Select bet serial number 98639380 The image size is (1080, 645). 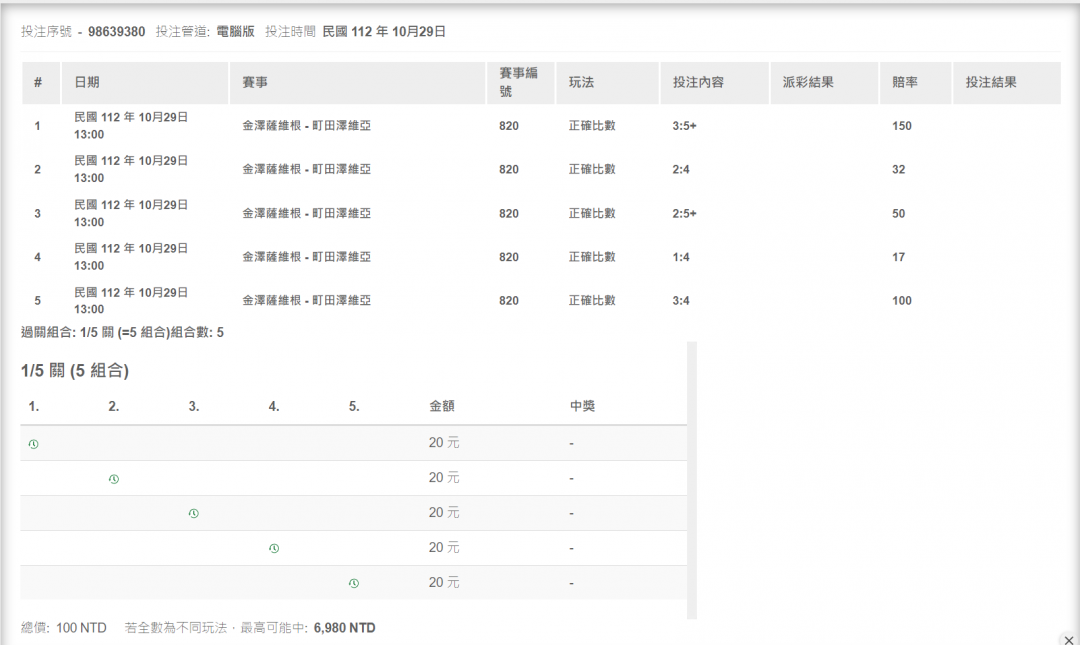pyautogui.click(x=116, y=32)
